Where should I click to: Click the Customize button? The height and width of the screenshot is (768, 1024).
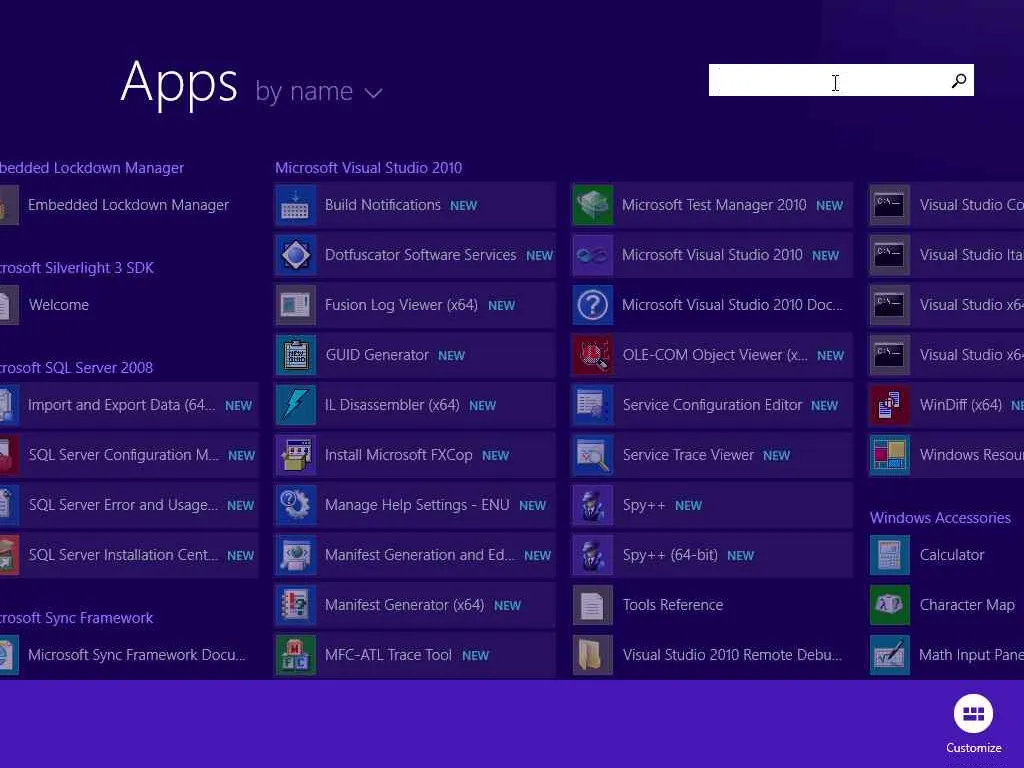[x=973, y=724]
